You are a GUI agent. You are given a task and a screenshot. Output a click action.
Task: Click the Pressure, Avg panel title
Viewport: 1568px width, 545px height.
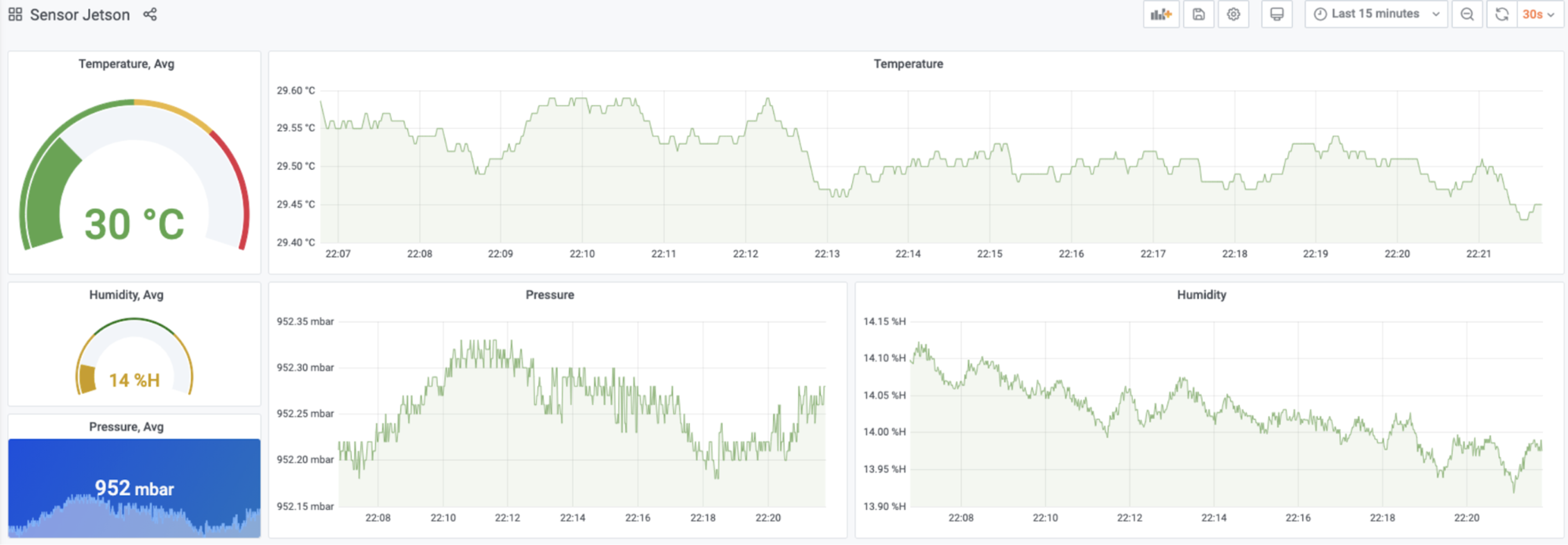click(126, 427)
